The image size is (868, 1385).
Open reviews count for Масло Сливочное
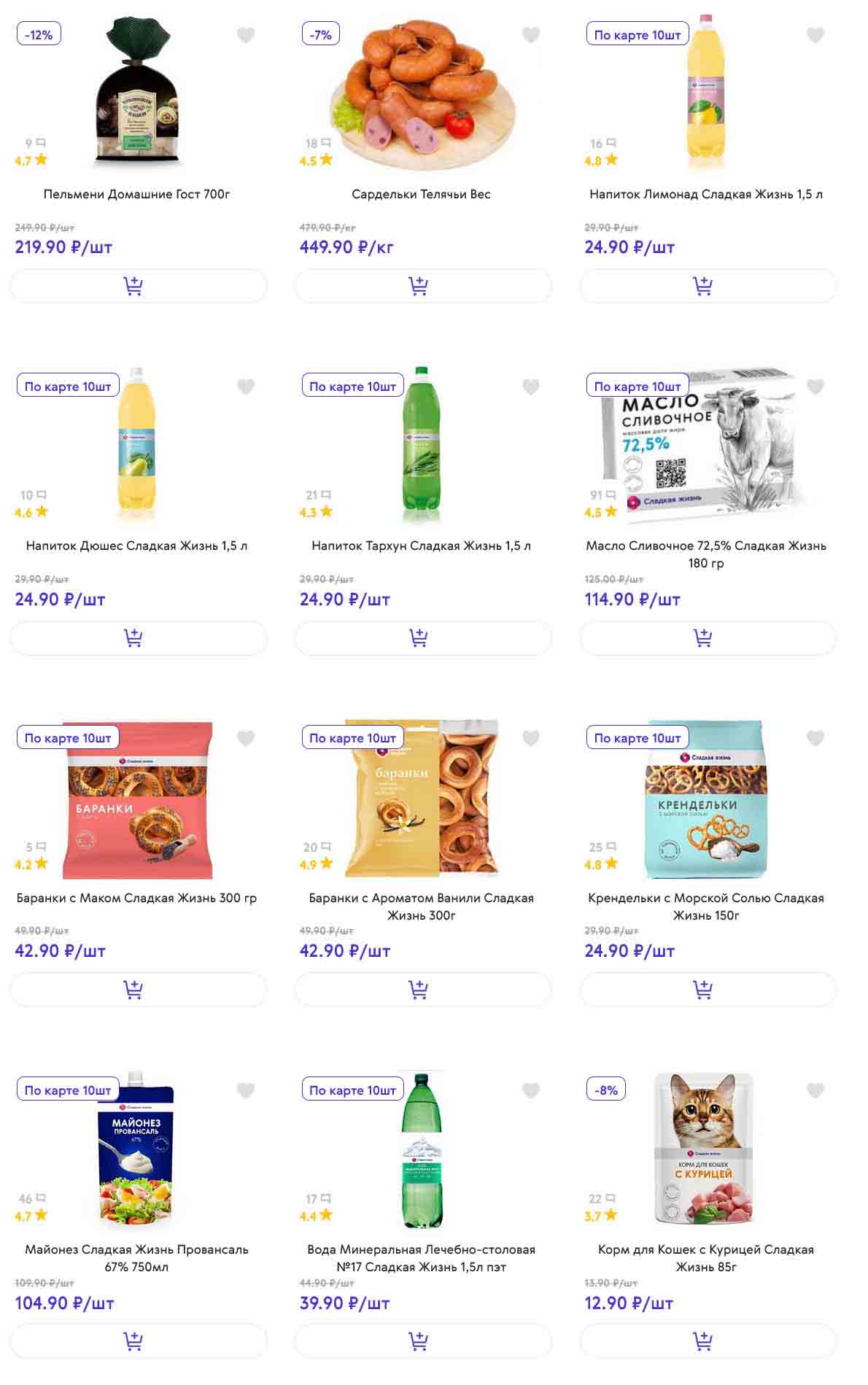602,495
